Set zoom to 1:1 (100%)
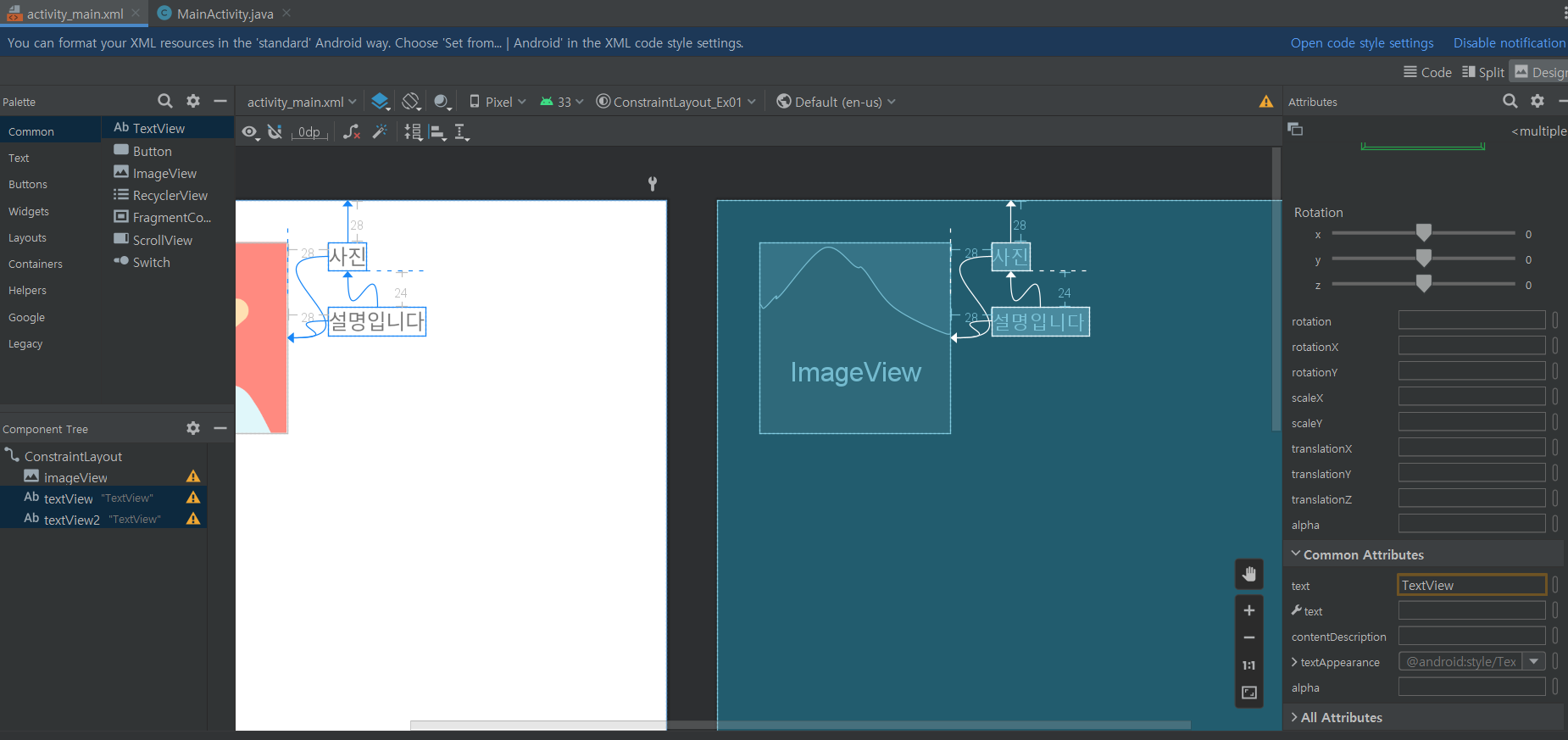The height and width of the screenshot is (740, 1568). click(1249, 665)
